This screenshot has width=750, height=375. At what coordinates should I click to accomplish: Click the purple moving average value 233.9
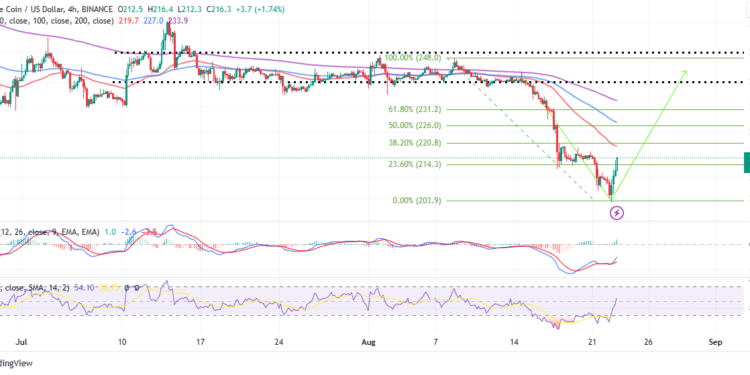point(178,21)
